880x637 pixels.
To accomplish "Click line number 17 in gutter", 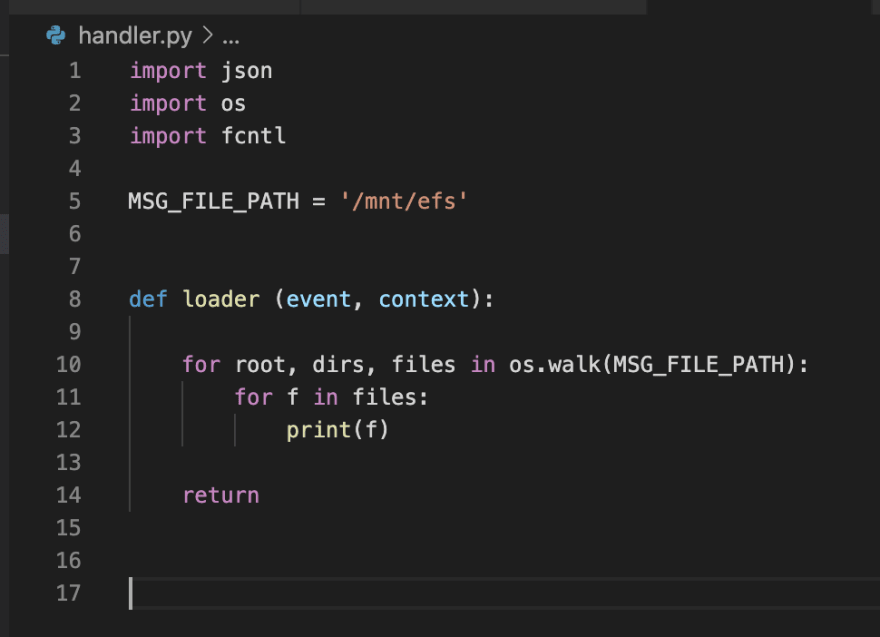I will point(68,593).
